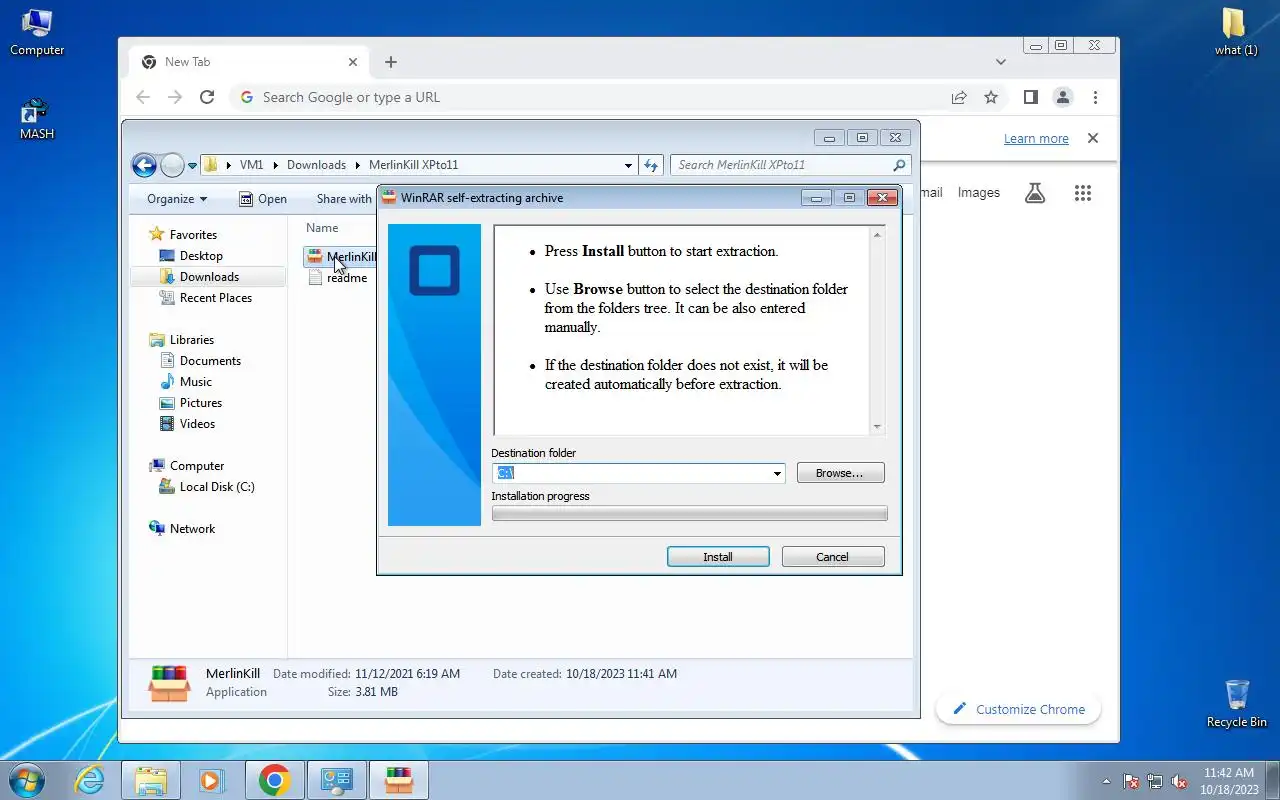Click Chrome forward arrow
This screenshot has height=800, width=1280.
pyautogui.click(x=175, y=97)
